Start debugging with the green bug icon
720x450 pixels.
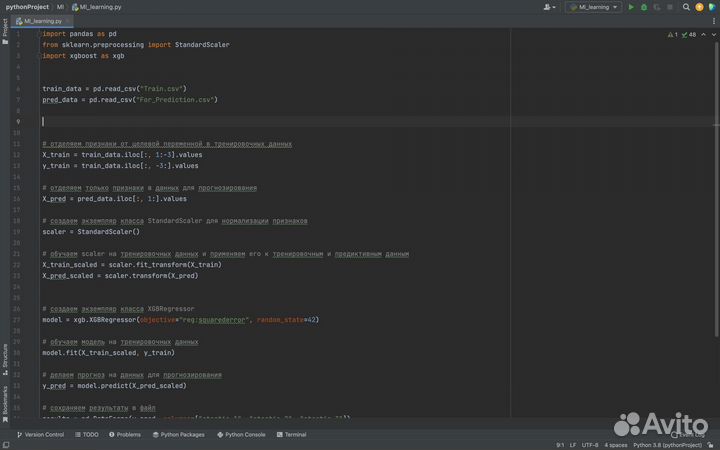[x=644, y=7]
